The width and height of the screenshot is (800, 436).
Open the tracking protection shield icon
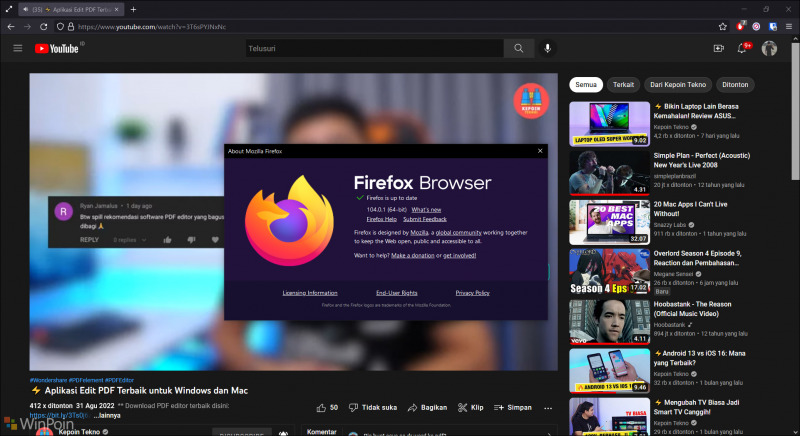(60, 27)
